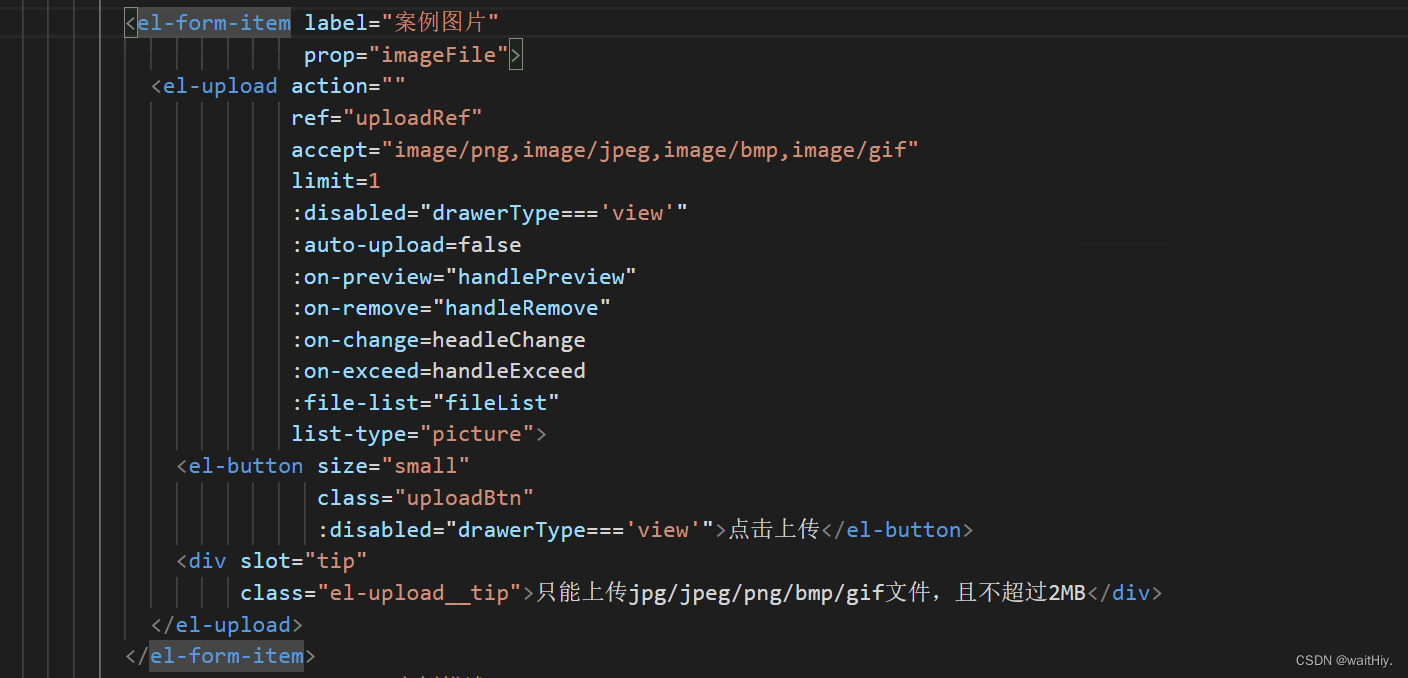Screen dimensions: 1408x678
Task: Click the :on-remove="handleRemove" line
Action: [451, 308]
